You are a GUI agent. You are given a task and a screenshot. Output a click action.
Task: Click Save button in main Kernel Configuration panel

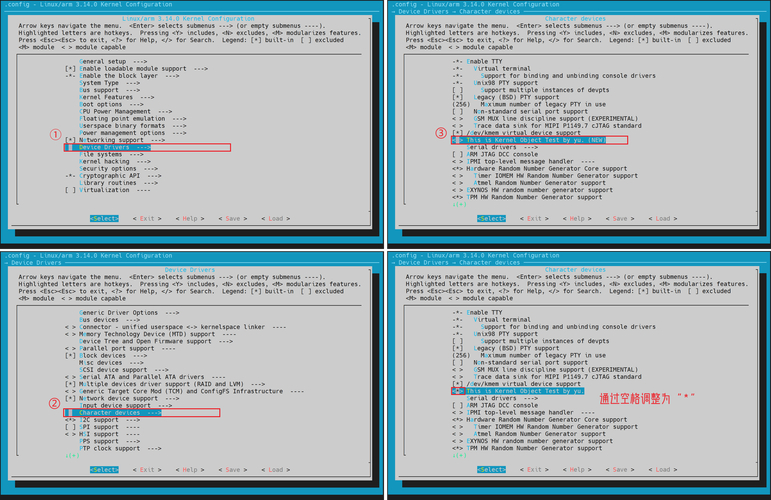(x=233, y=219)
